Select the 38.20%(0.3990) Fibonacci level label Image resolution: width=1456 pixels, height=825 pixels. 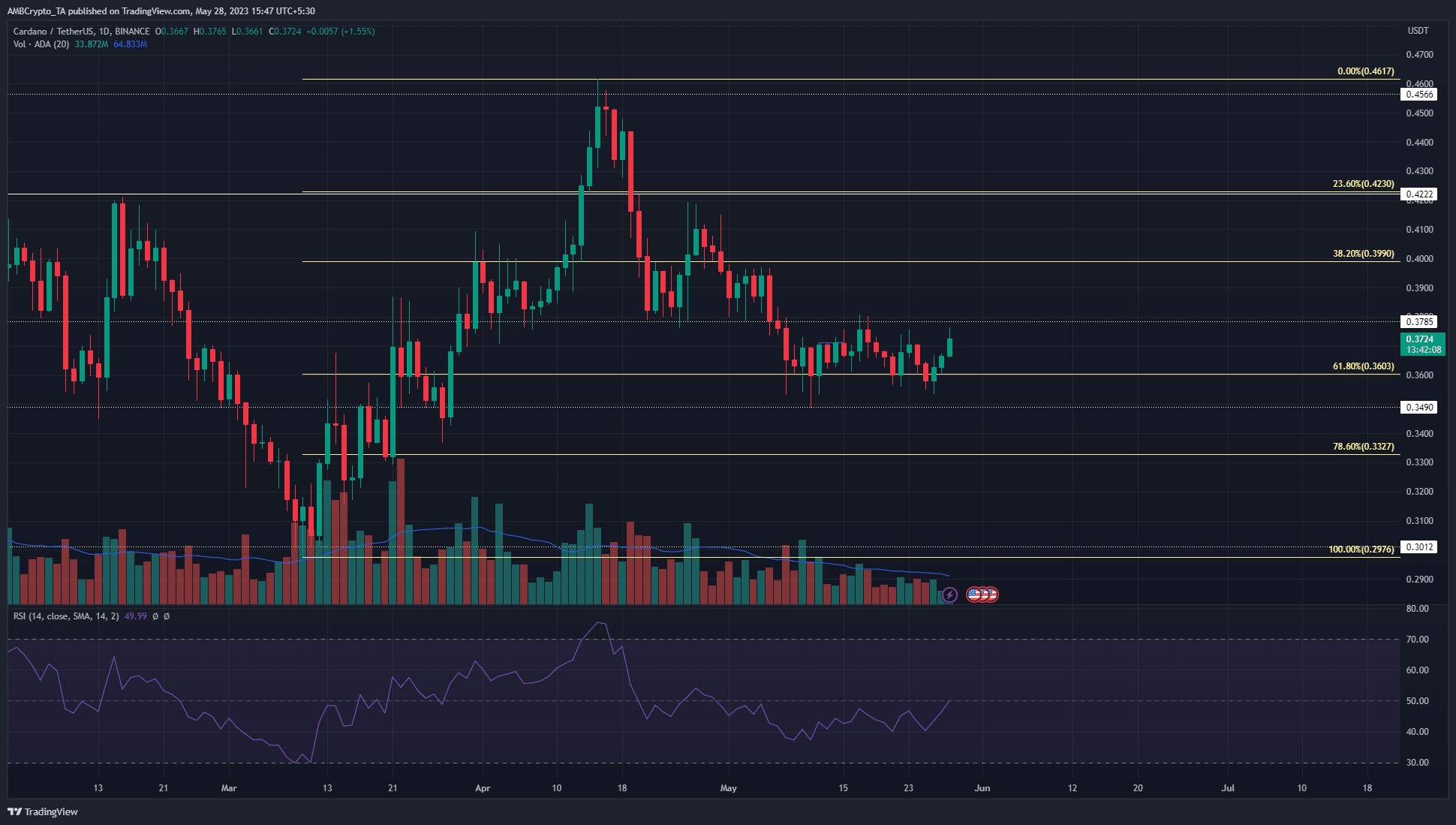(1364, 254)
